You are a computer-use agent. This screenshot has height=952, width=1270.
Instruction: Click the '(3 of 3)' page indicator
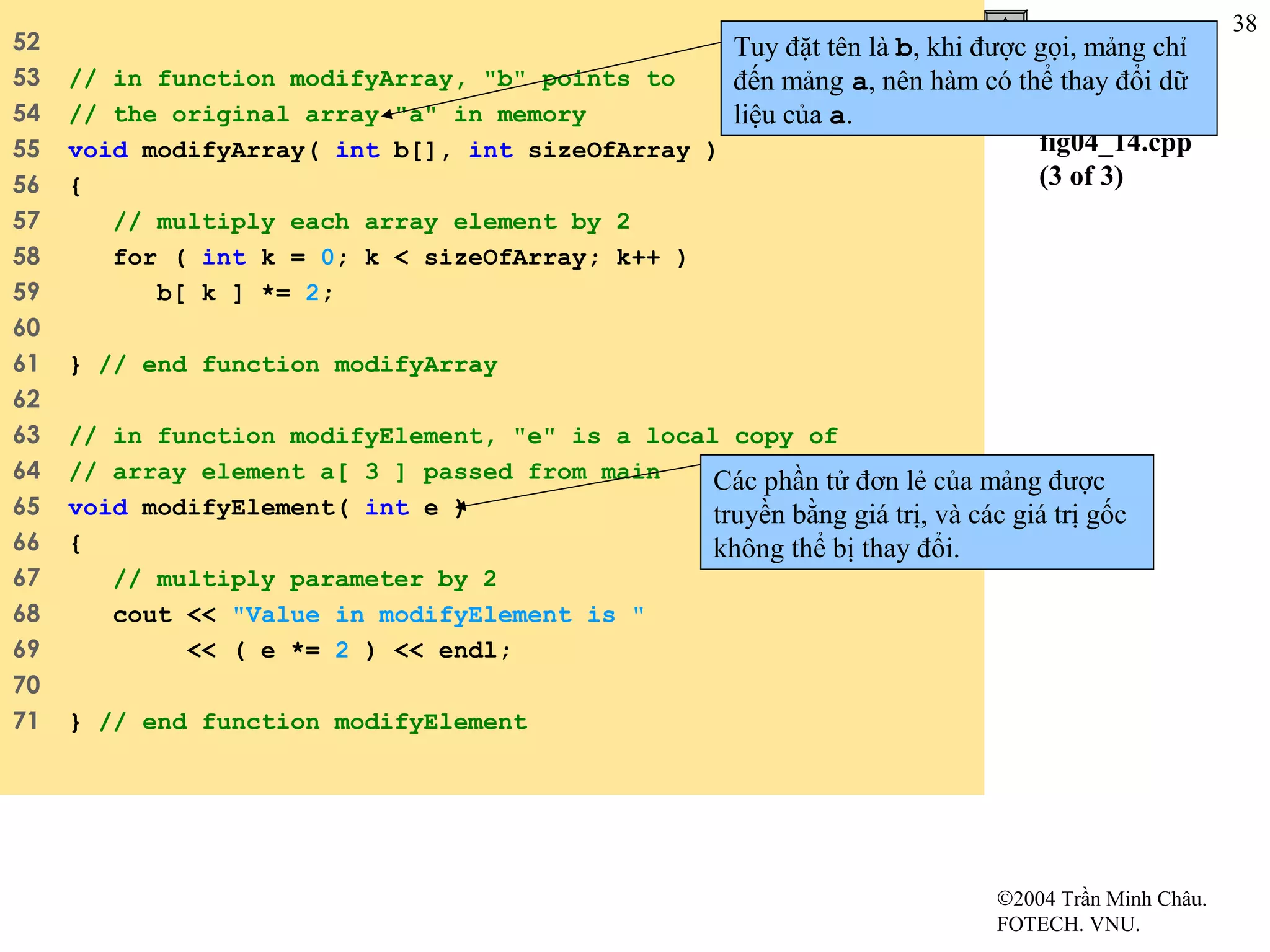(1081, 177)
